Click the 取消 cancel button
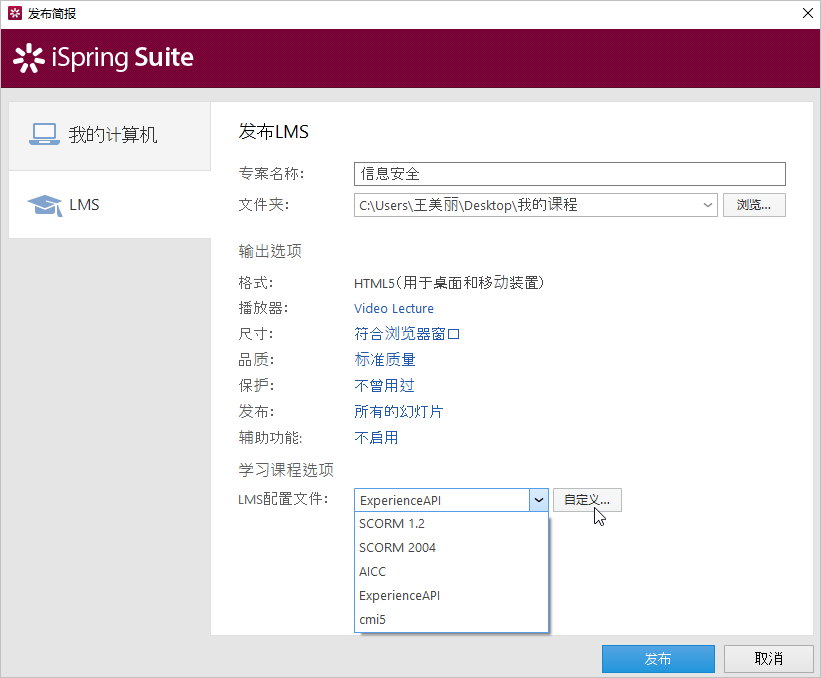The width and height of the screenshot is (821, 678). click(769, 659)
